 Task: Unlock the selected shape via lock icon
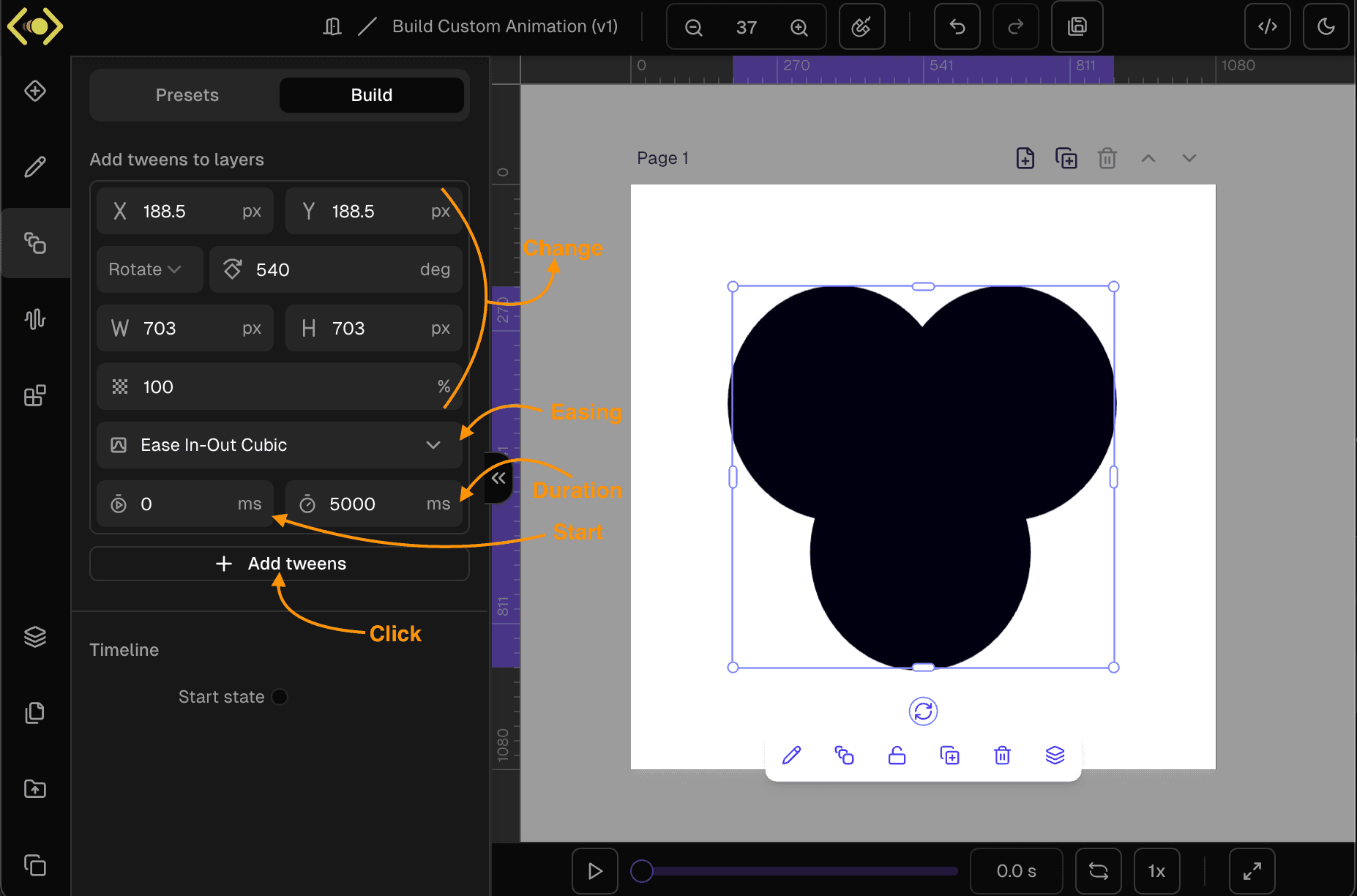coord(897,755)
